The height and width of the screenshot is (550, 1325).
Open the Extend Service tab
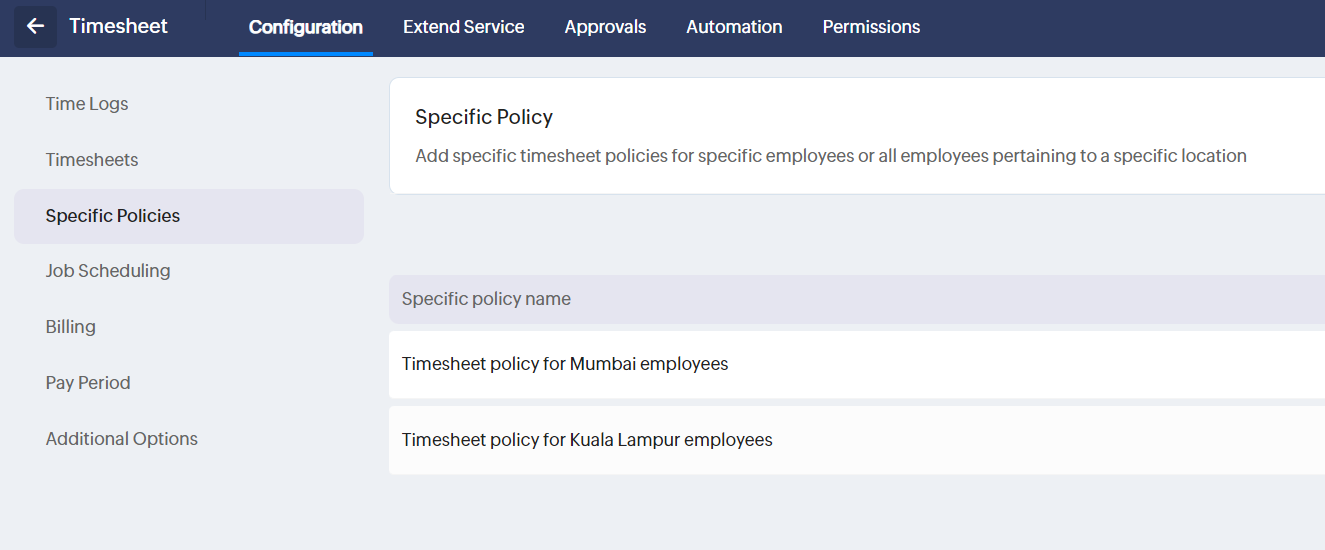click(x=463, y=27)
